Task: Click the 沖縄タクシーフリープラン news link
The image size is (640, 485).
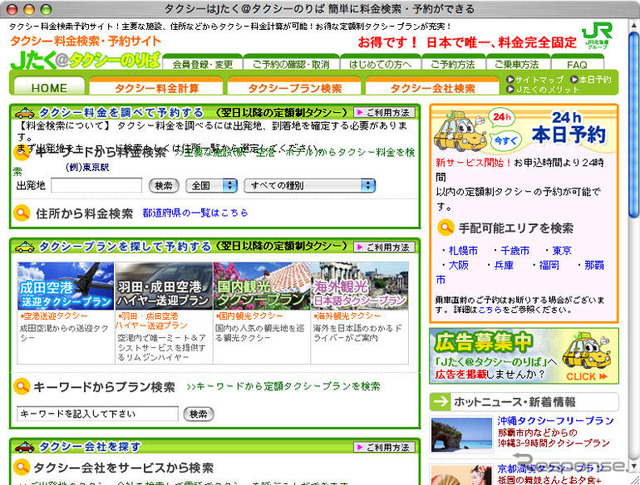Action: pos(556,420)
